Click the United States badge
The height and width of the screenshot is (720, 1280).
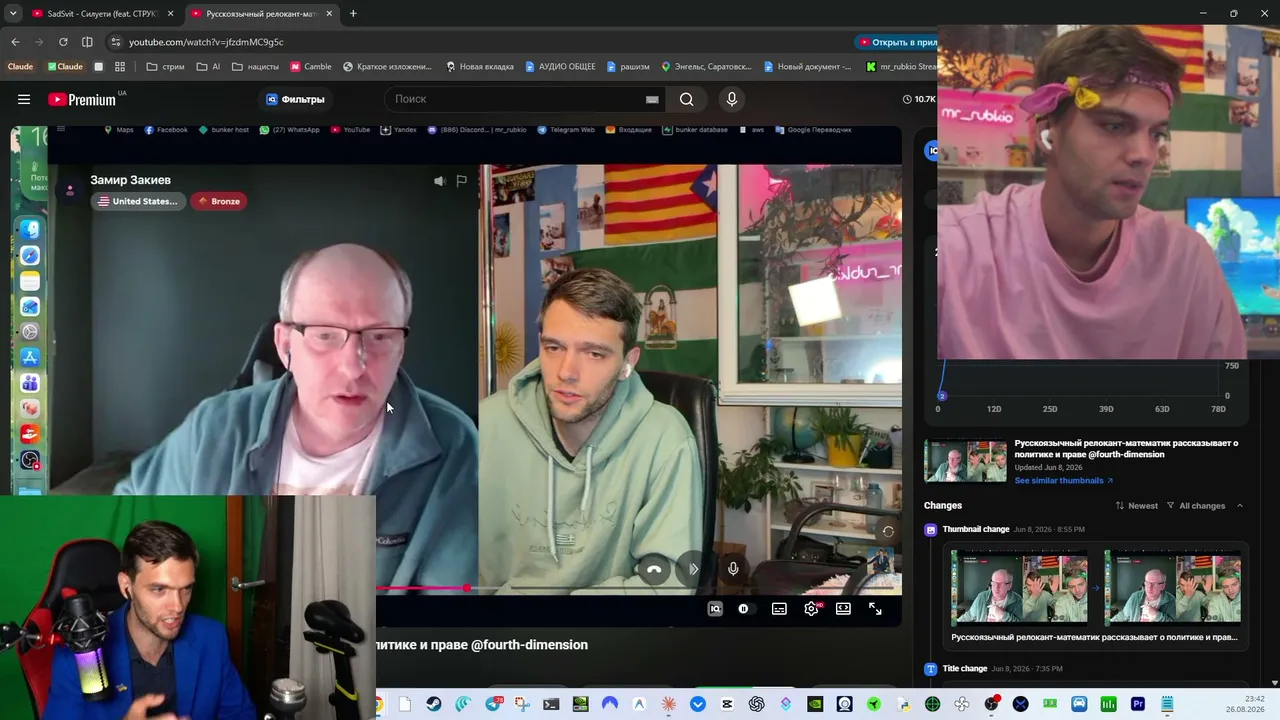pyautogui.click(x=138, y=201)
